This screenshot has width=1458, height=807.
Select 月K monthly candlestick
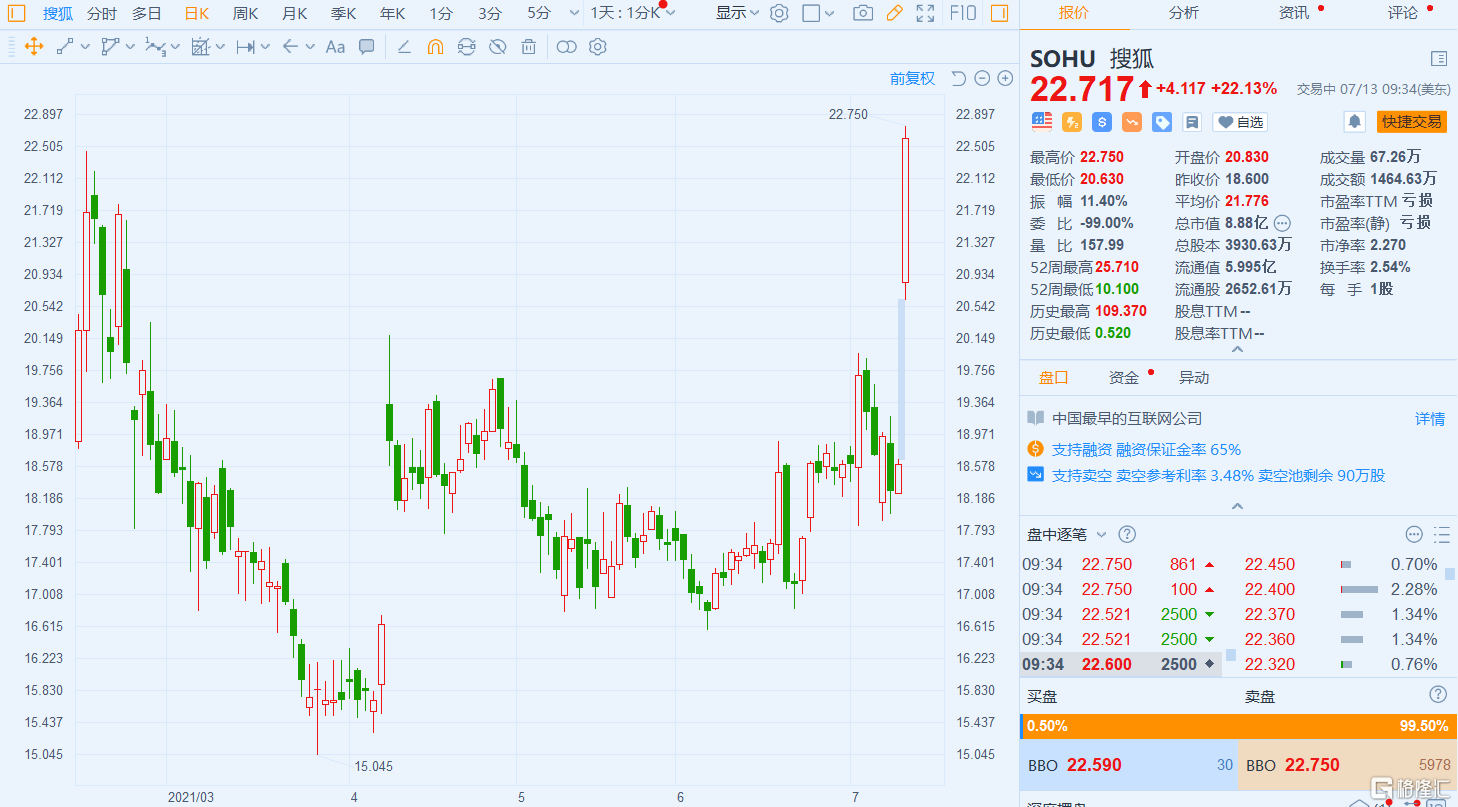click(x=294, y=14)
